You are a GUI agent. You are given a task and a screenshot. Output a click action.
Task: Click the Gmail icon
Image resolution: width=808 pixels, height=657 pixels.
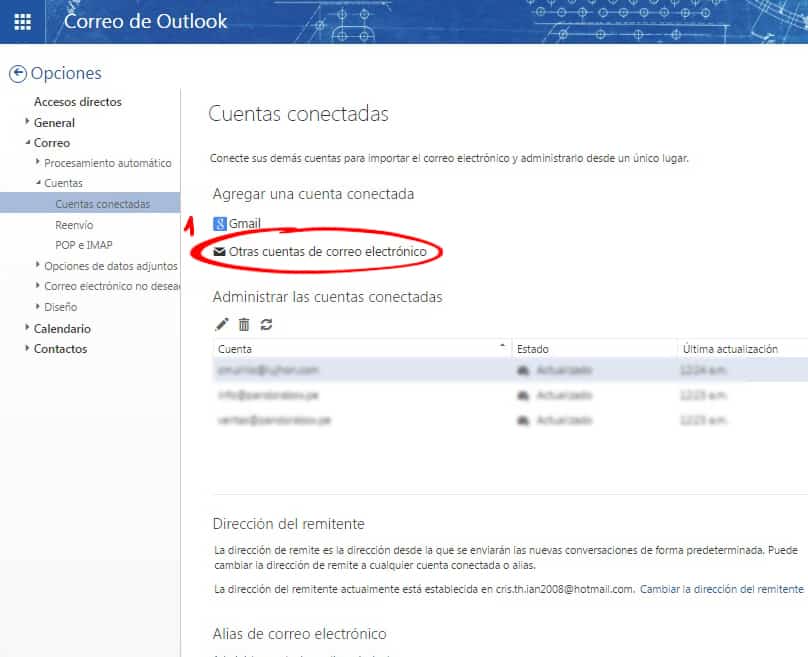tap(220, 224)
